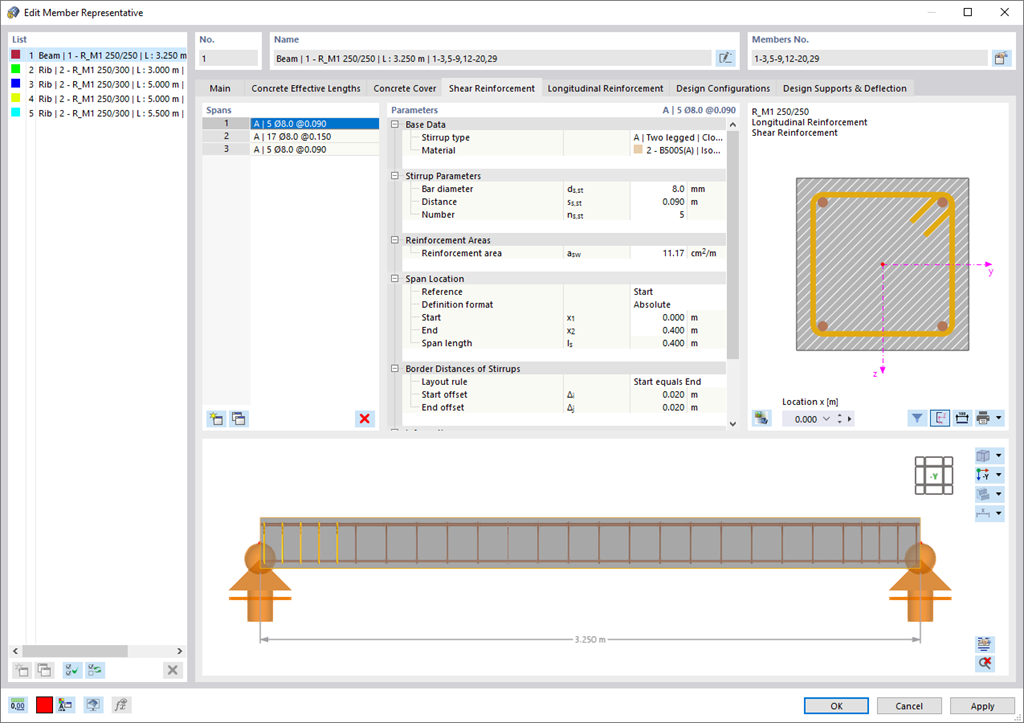Click the function fx icon in bottom bar
Viewport: 1024px width, 723px height.
tap(121, 705)
